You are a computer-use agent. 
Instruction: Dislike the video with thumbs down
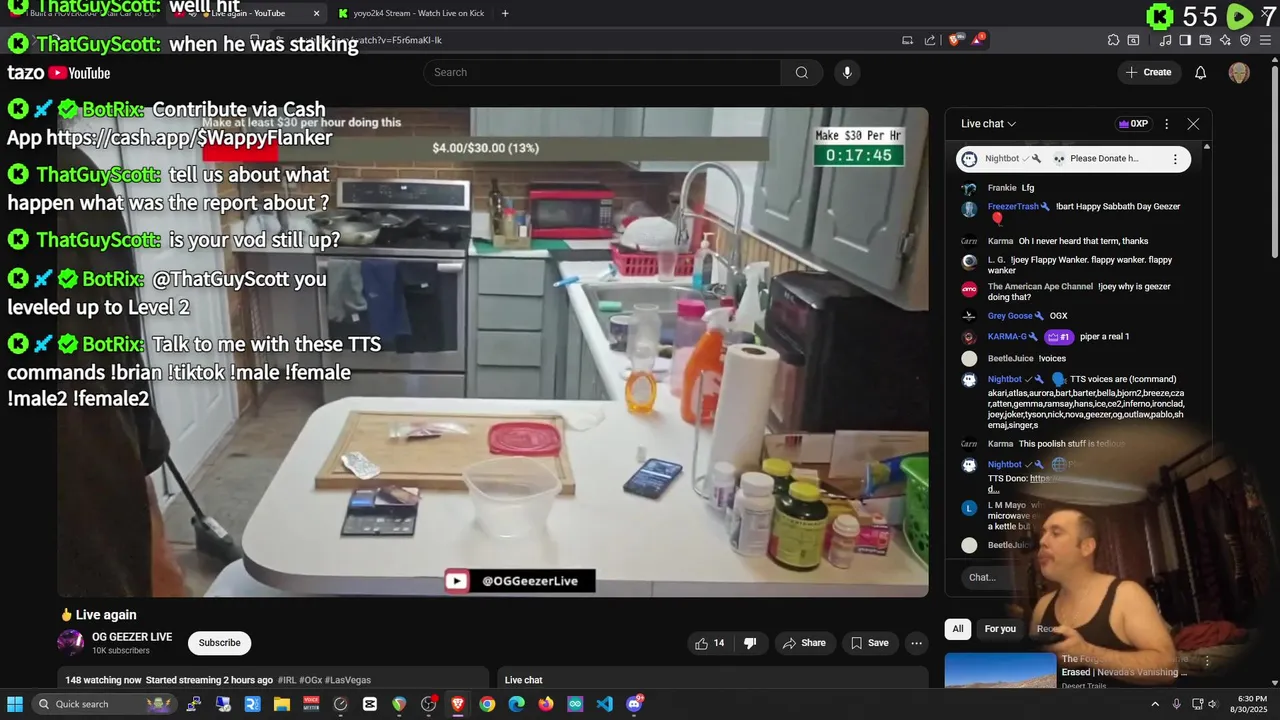pyautogui.click(x=750, y=643)
